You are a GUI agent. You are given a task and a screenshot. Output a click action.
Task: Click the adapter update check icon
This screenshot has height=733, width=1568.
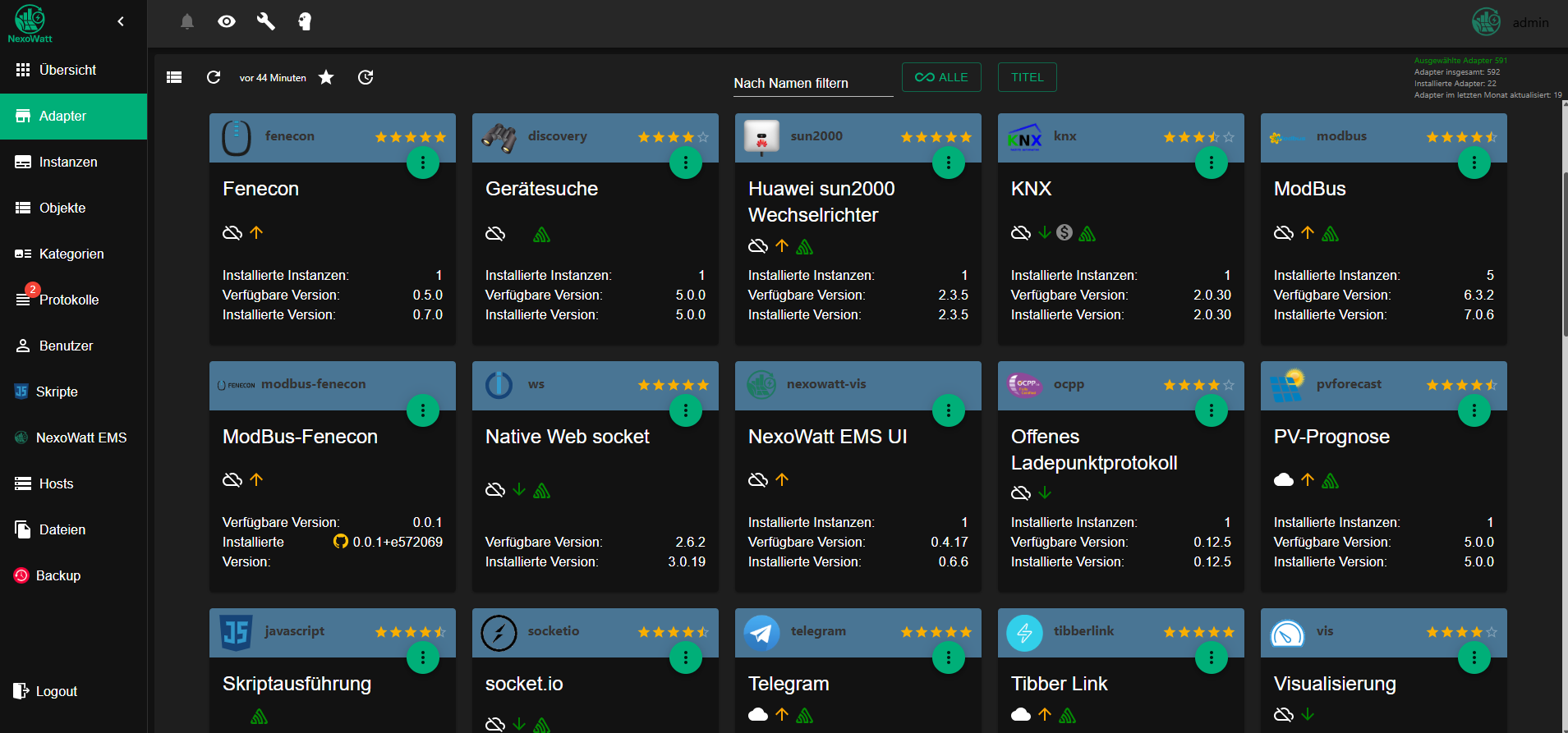(366, 77)
